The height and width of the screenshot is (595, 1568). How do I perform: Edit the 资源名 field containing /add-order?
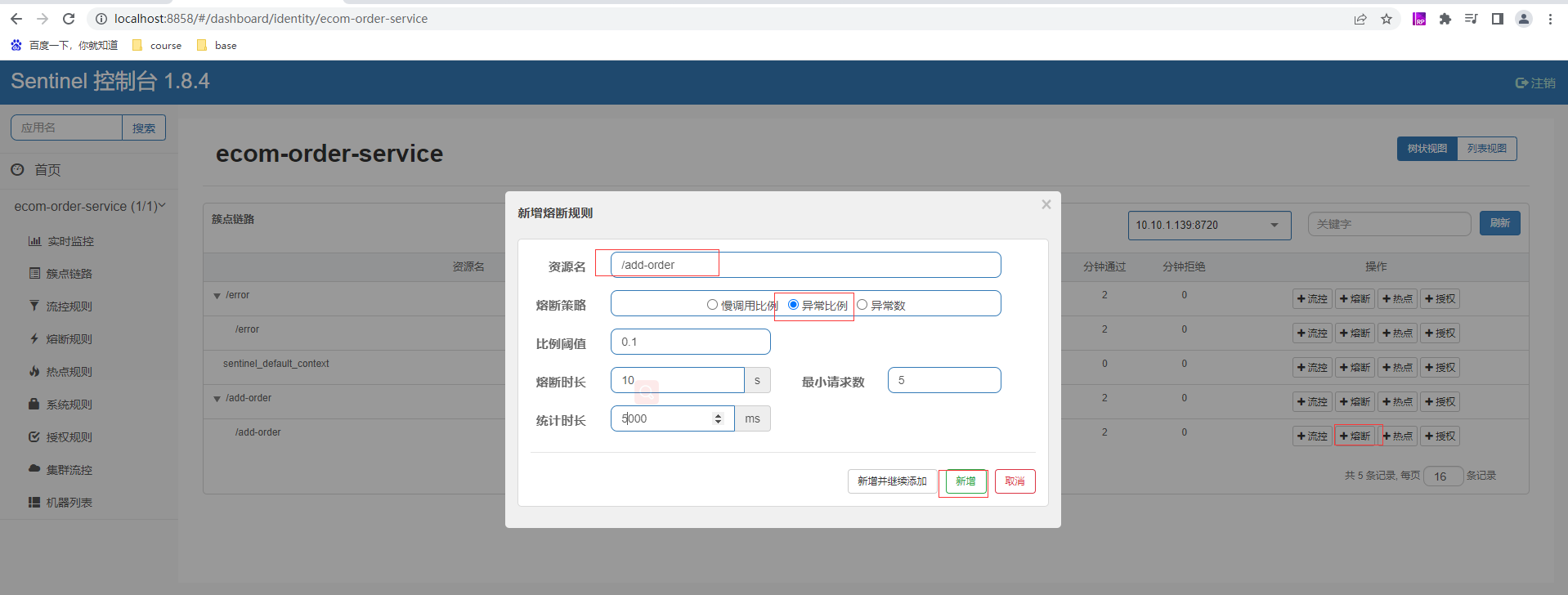[805, 265]
